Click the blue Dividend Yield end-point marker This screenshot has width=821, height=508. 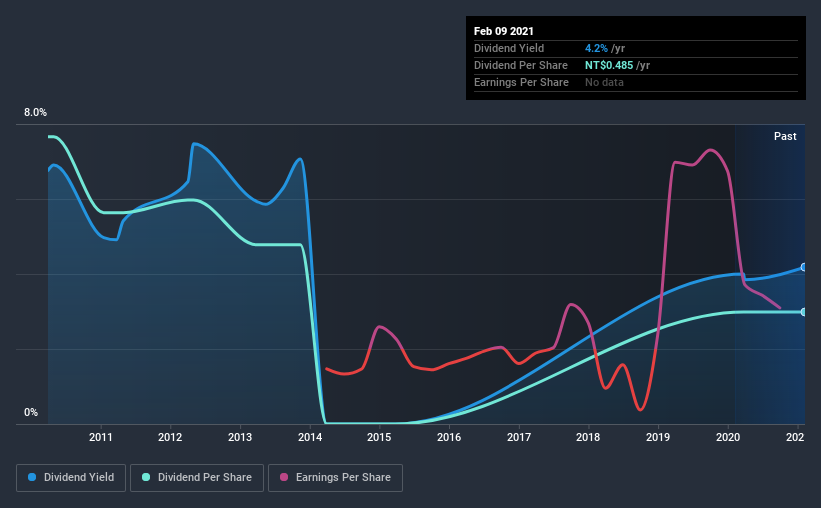(804, 267)
